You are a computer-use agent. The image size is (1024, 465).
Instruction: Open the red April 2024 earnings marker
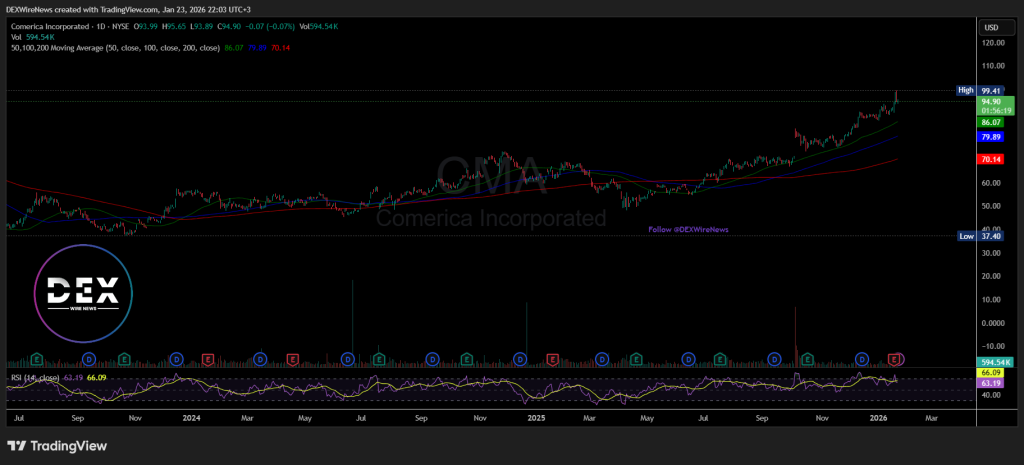pyautogui.click(x=293, y=359)
